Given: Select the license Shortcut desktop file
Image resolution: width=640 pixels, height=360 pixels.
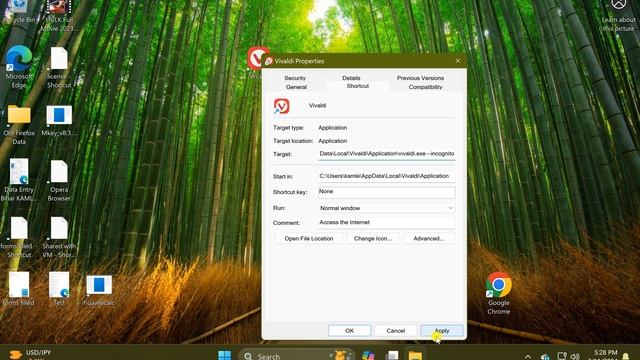Looking at the screenshot, I should (59, 68).
